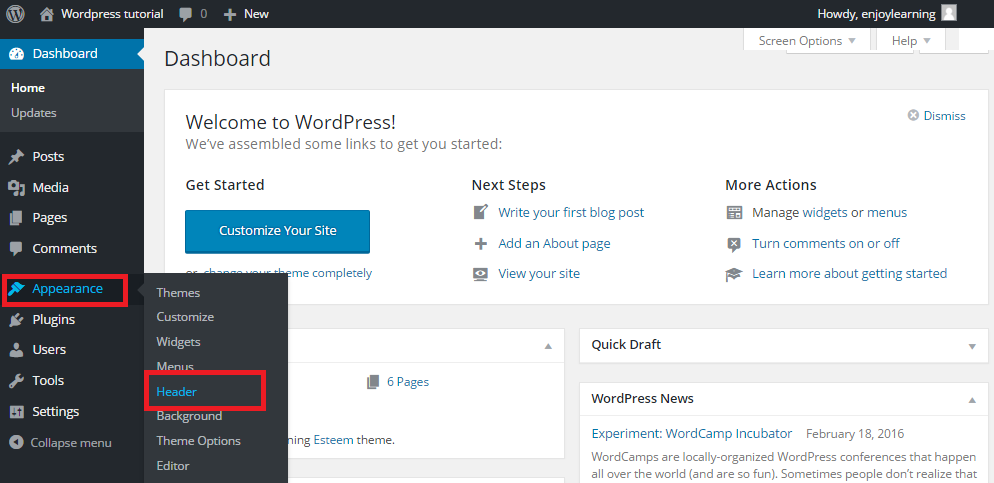Click the pages icon beside 6 Pages
The height and width of the screenshot is (483, 994).
(373, 382)
